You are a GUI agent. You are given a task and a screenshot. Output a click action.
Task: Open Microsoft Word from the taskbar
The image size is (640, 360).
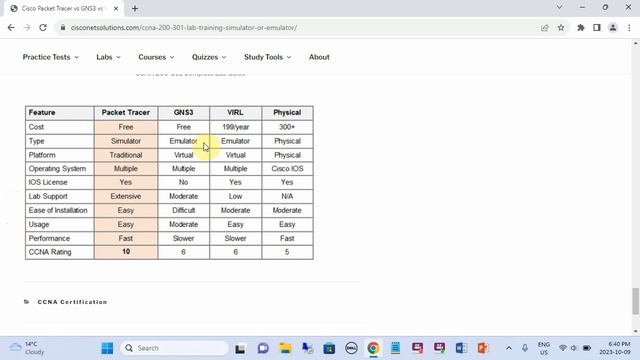pyautogui.click(x=461, y=348)
